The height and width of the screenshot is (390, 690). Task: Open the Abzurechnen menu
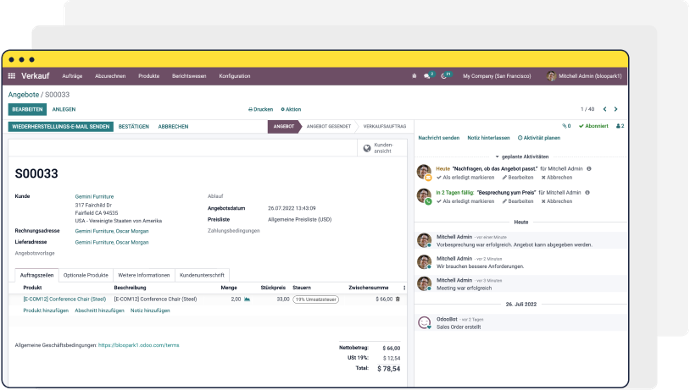[x=110, y=76]
